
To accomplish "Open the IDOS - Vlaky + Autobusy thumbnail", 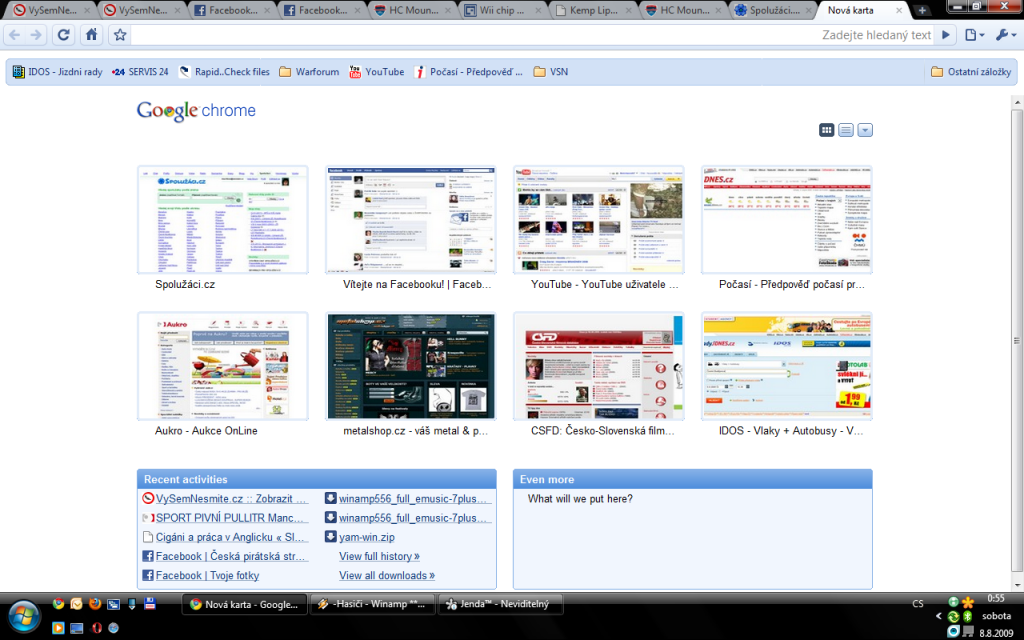I will click(x=787, y=366).
